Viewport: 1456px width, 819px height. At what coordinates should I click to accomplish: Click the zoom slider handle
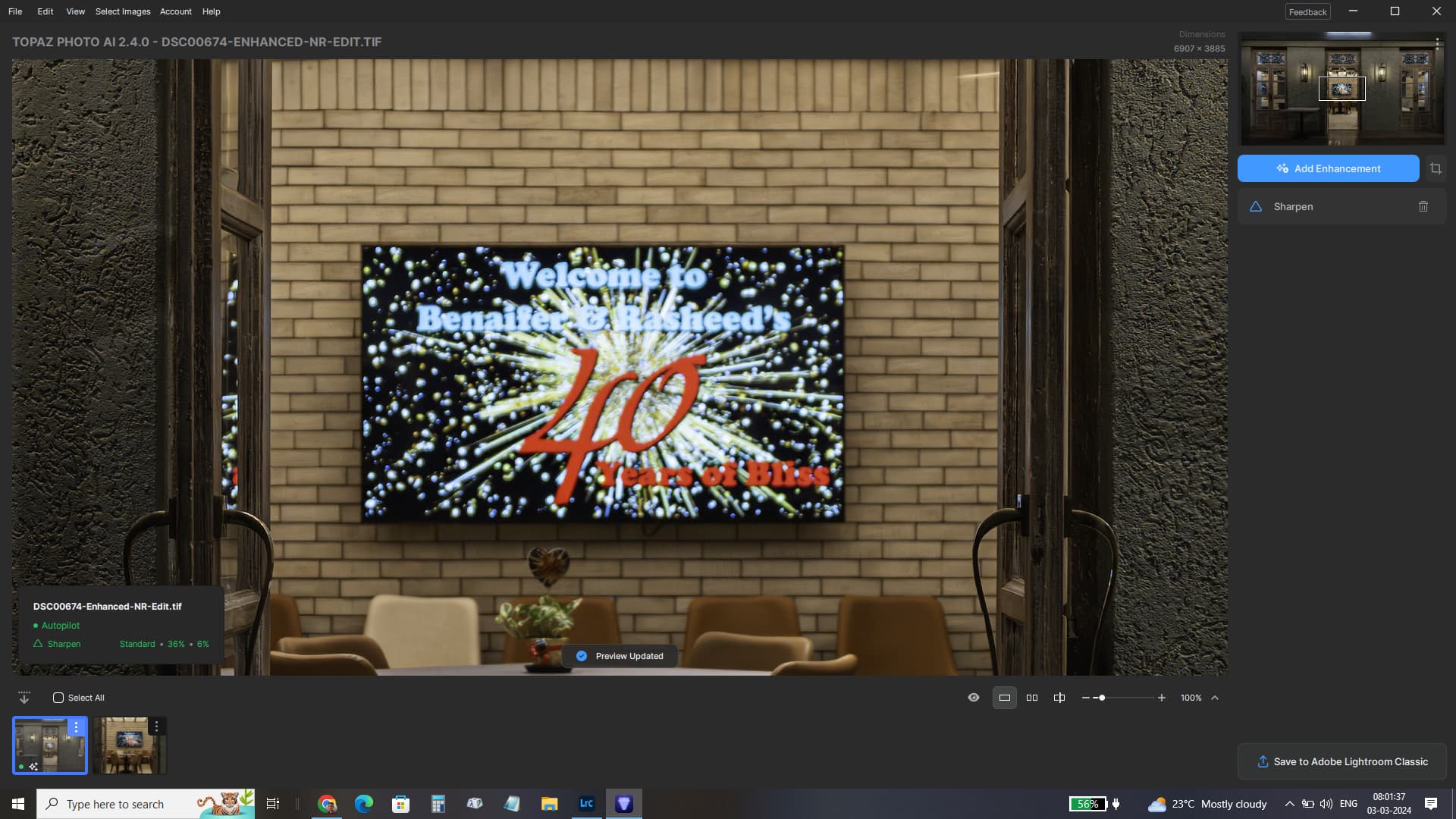1101,698
